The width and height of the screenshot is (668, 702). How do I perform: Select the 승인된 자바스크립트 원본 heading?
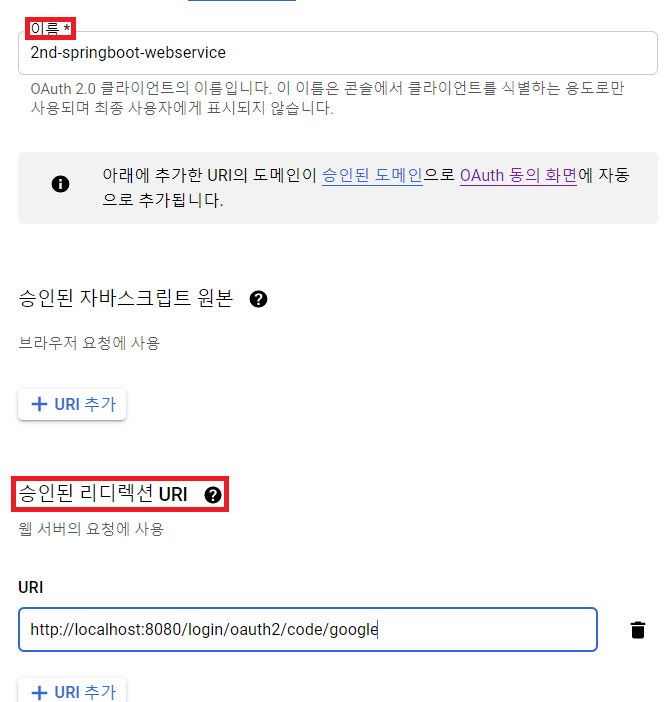pyautogui.click(x=126, y=298)
